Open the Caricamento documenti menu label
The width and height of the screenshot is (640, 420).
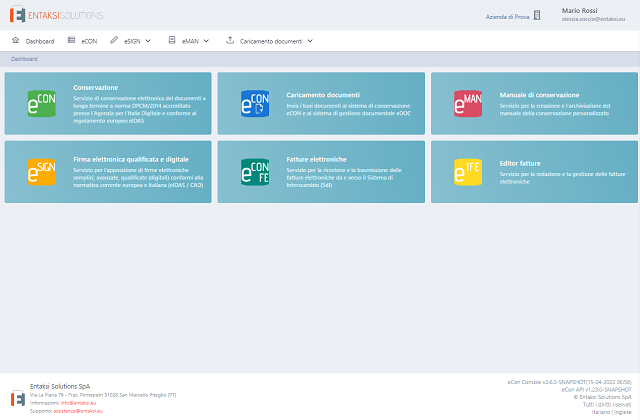pyautogui.click(x=271, y=41)
